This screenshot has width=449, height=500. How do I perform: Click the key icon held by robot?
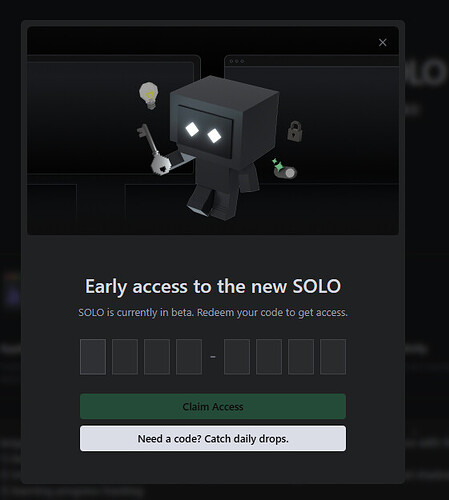(x=154, y=149)
